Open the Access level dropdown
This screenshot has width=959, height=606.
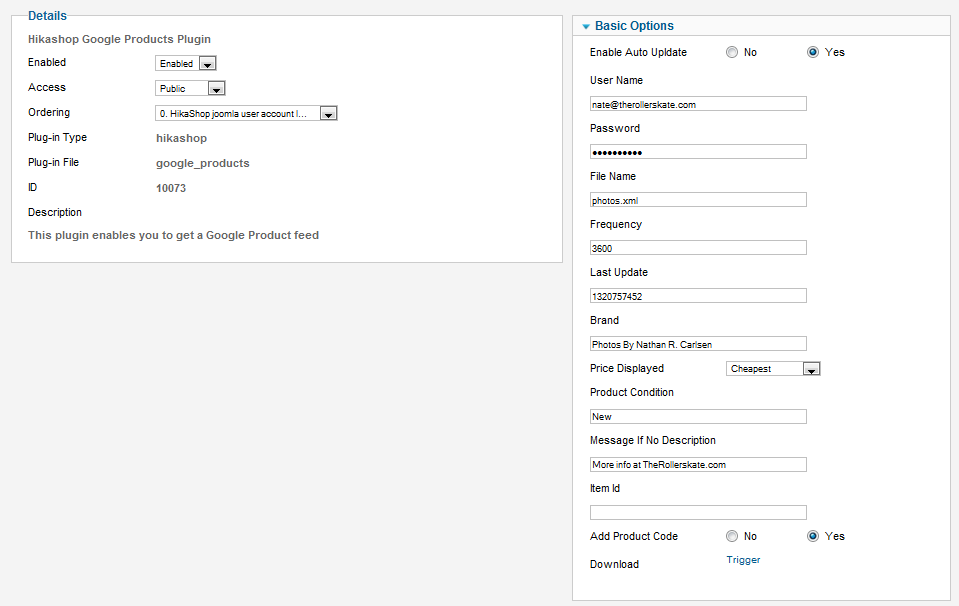tap(190, 89)
